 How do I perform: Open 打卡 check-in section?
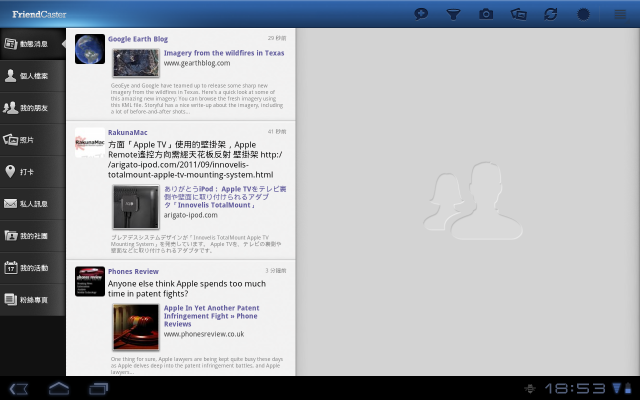(x=33, y=172)
